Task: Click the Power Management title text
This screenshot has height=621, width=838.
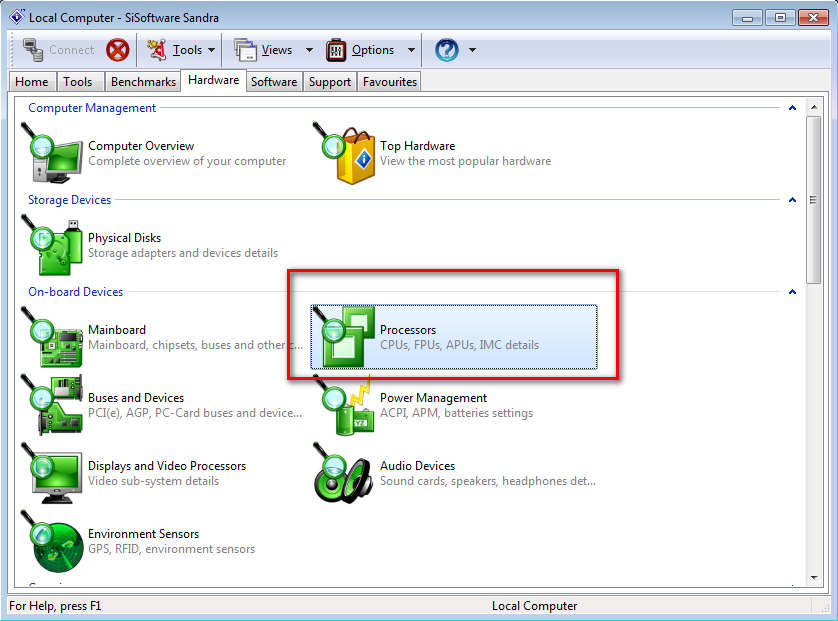Action: click(x=433, y=398)
